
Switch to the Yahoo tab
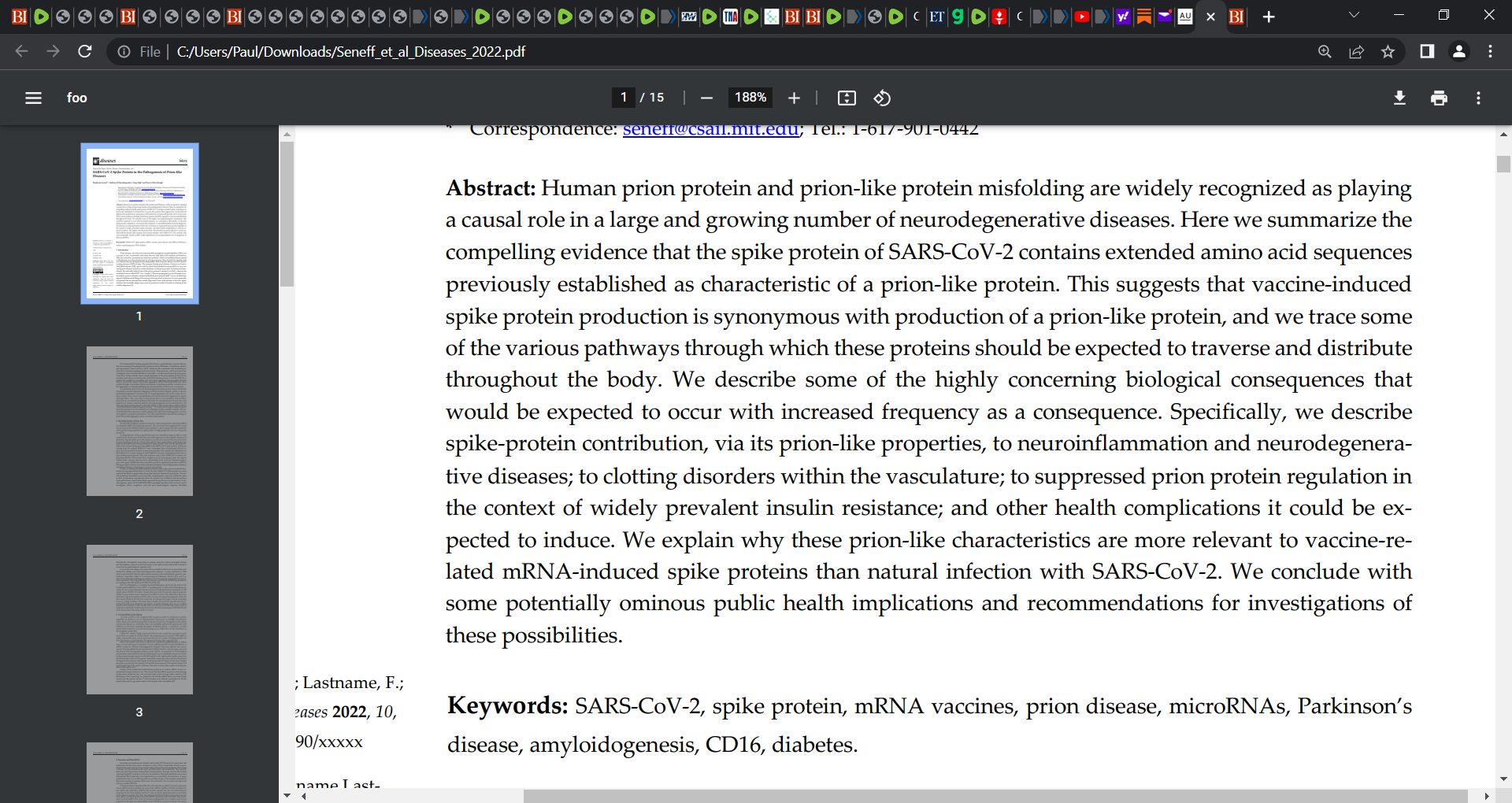1123,17
